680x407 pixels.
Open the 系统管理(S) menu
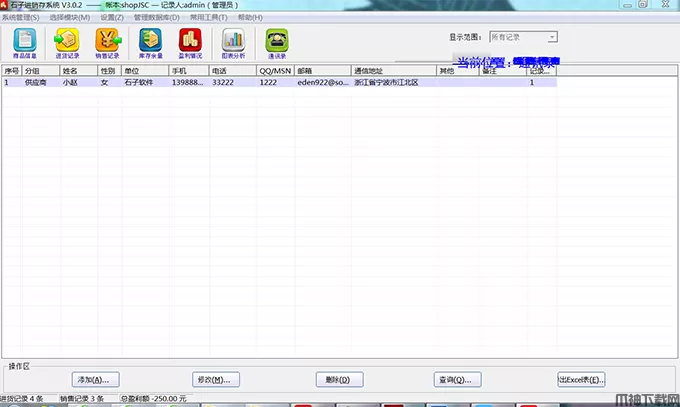22,17
